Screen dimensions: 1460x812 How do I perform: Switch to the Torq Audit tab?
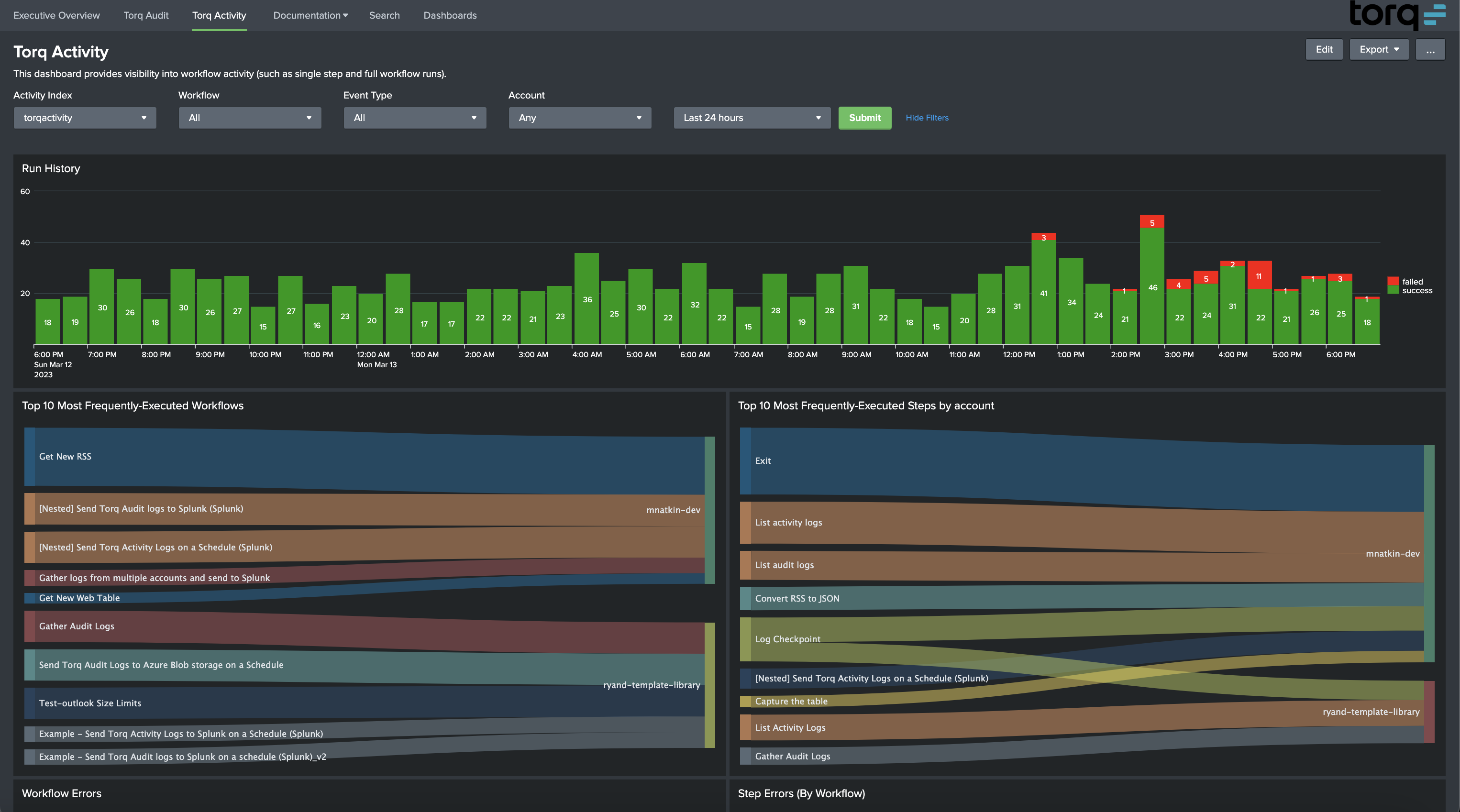coord(146,15)
